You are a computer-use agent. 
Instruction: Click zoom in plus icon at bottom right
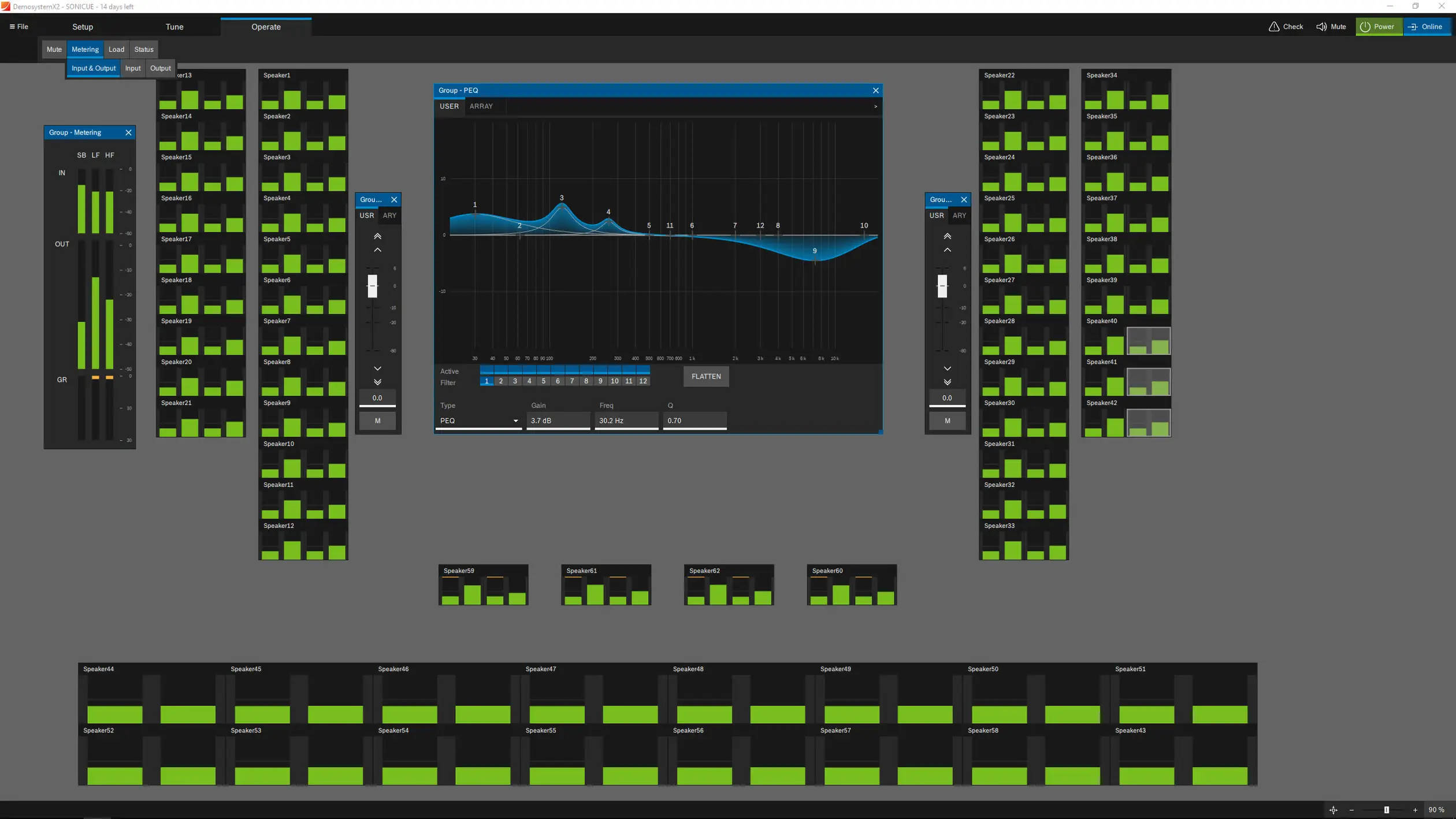pyautogui.click(x=1415, y=810)
